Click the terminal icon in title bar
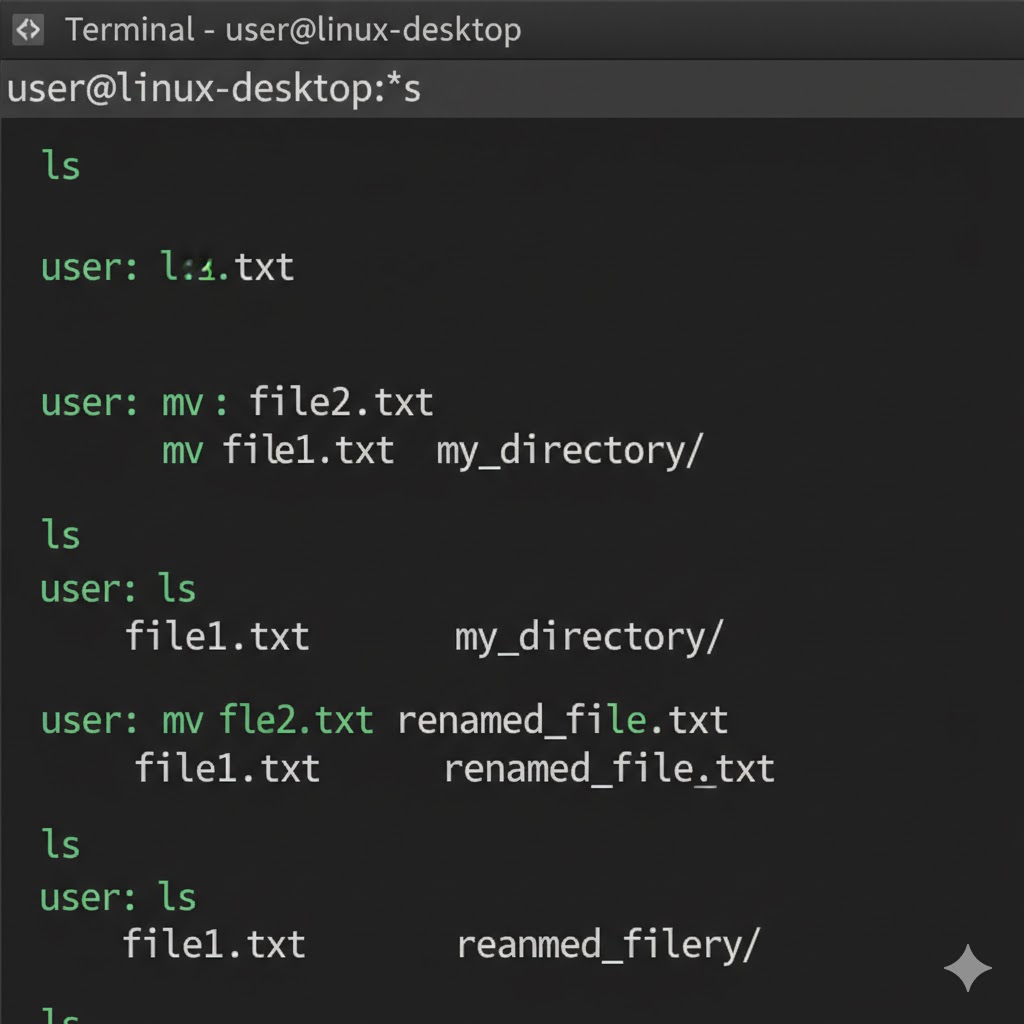 click(28, 30)
